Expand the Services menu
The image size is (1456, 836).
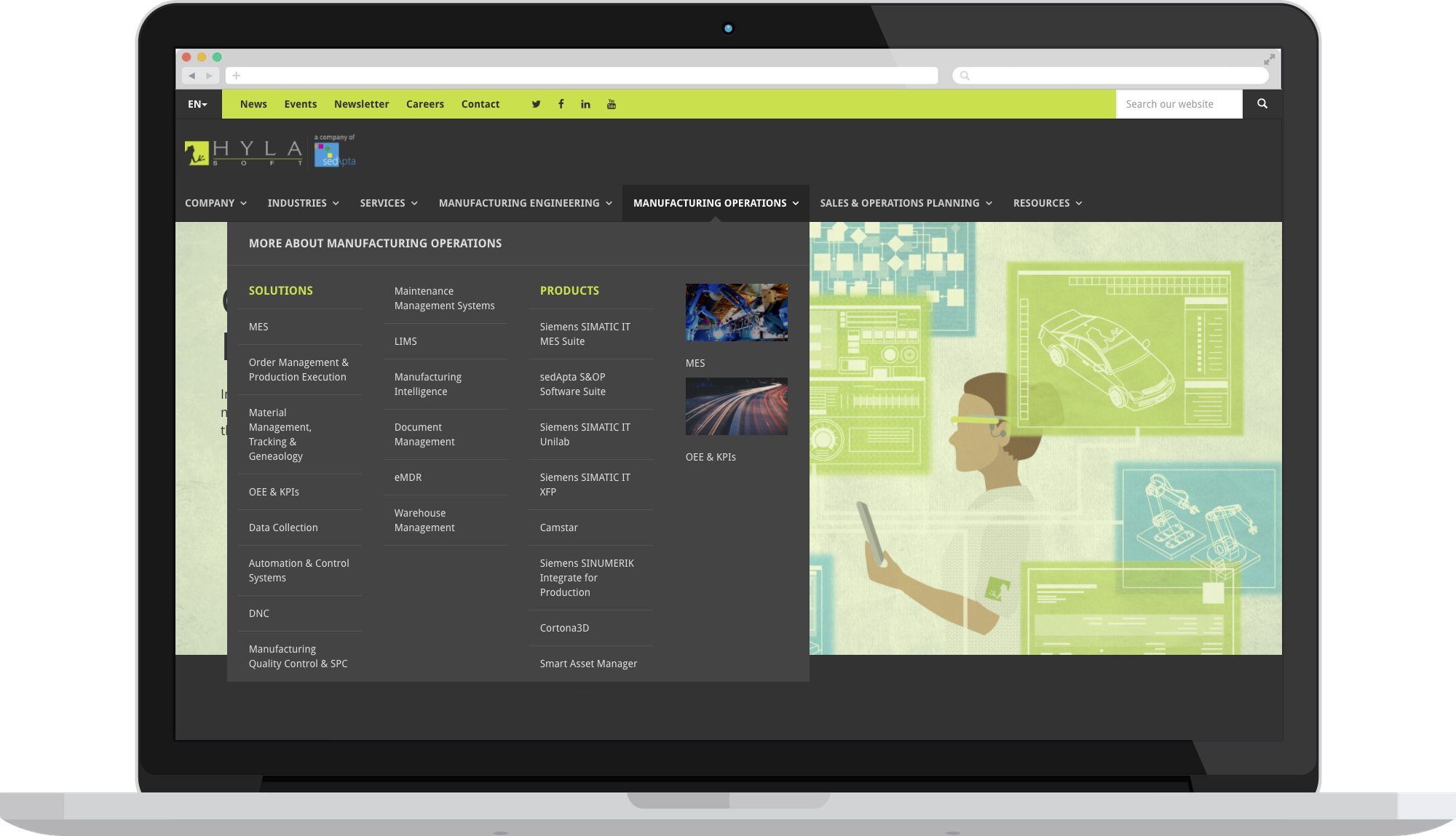pyautogui.click(x=389, y=203)
